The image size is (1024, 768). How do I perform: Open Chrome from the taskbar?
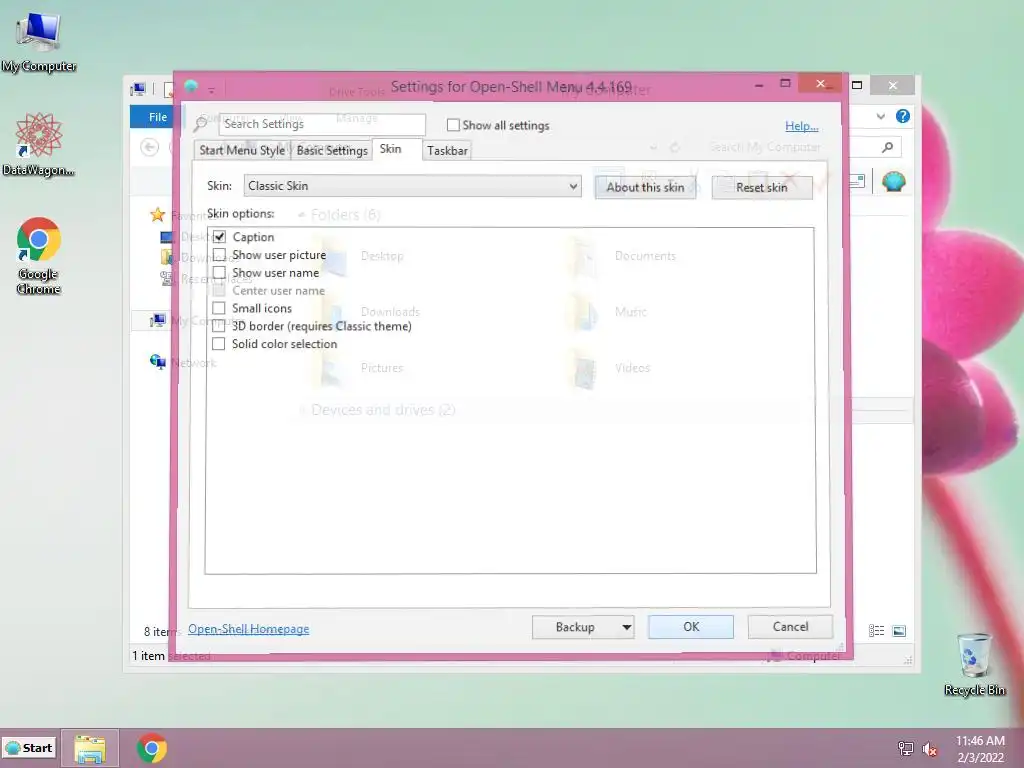(x=152, y=748)
